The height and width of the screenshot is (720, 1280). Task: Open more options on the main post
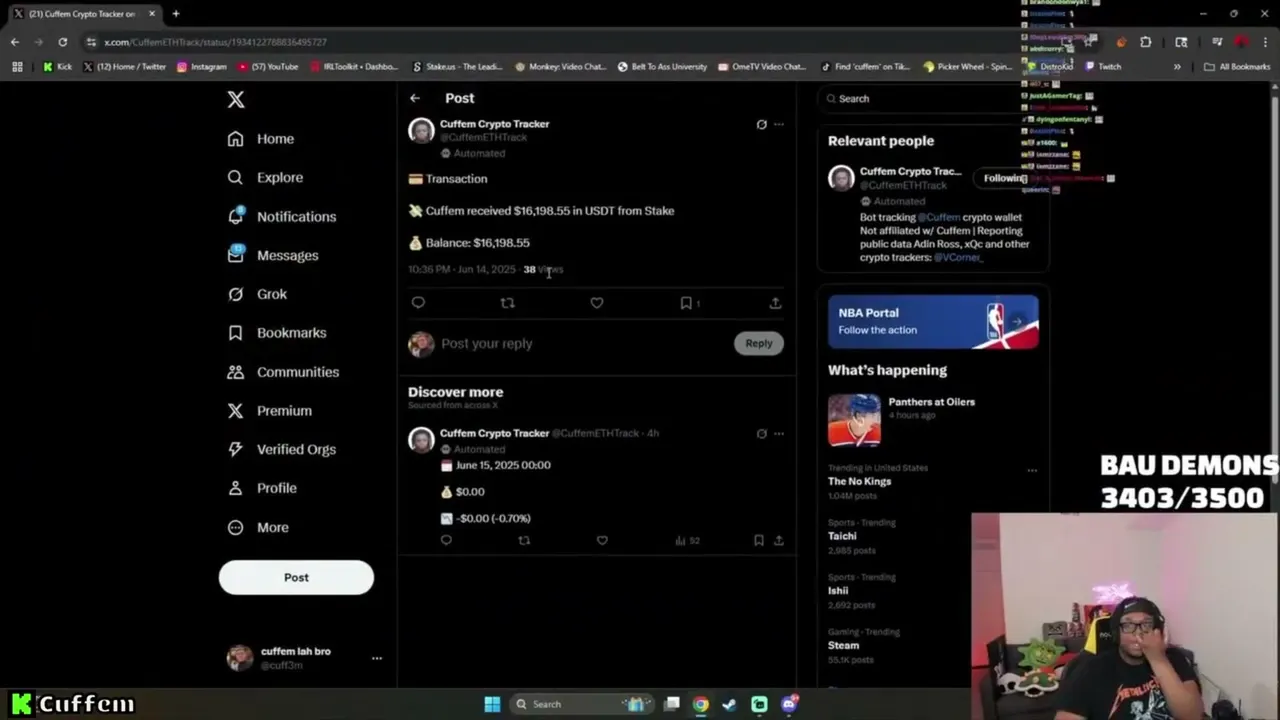tap(779, 125)
